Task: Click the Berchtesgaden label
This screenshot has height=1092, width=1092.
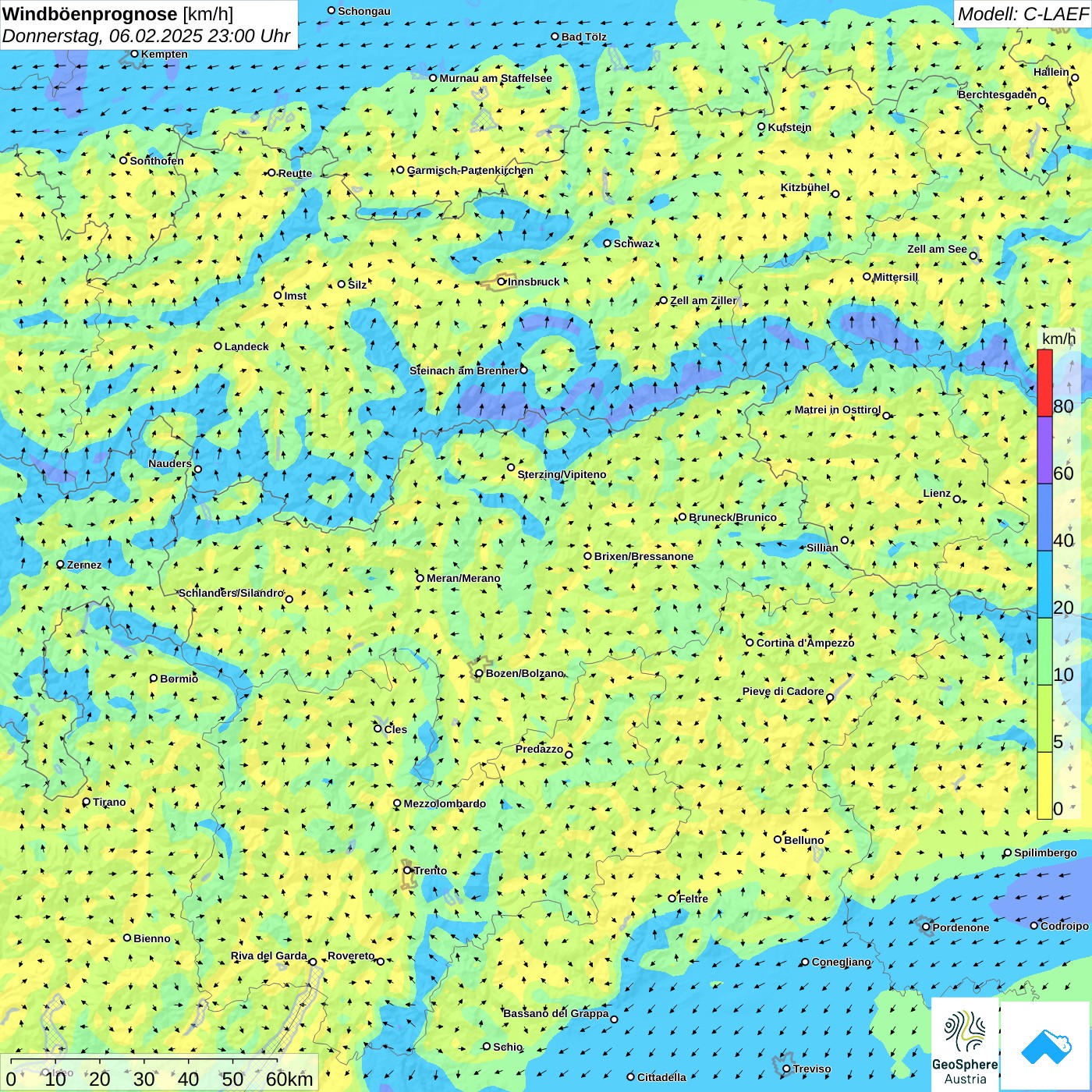Action: pos(998,94)
